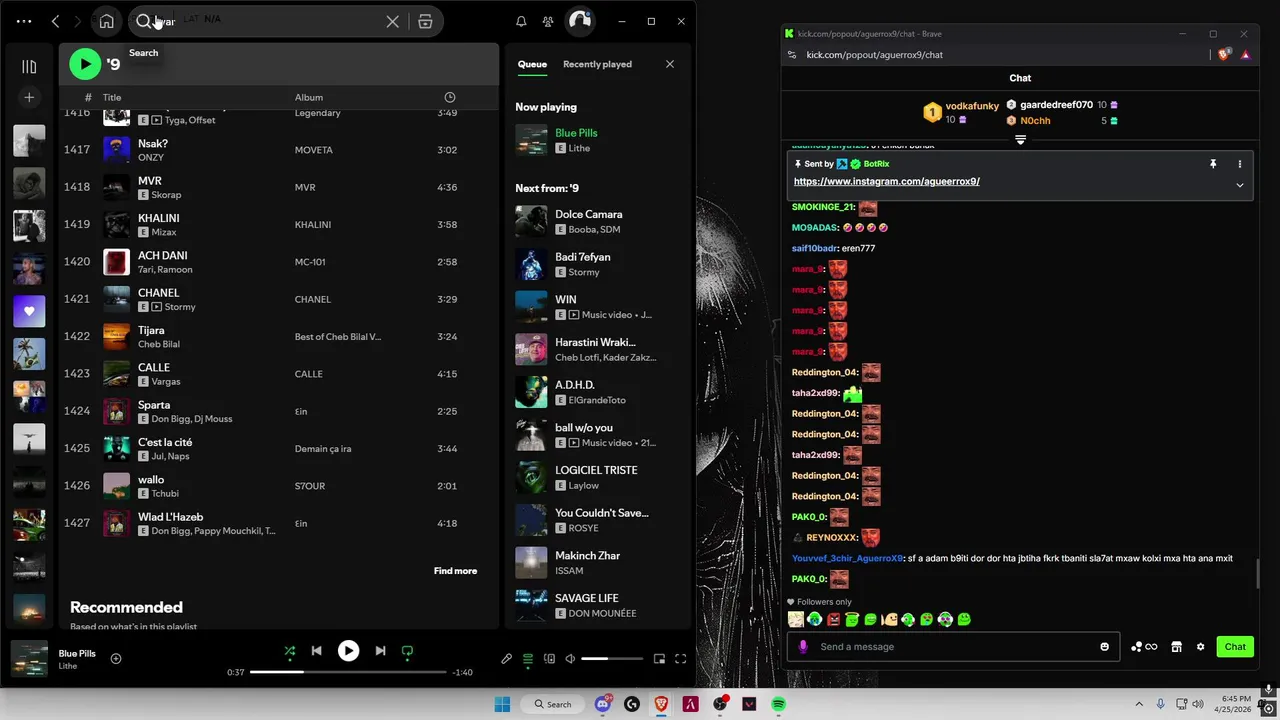
Task: Expand Your Library sidebar
Action: pos(29,67)
